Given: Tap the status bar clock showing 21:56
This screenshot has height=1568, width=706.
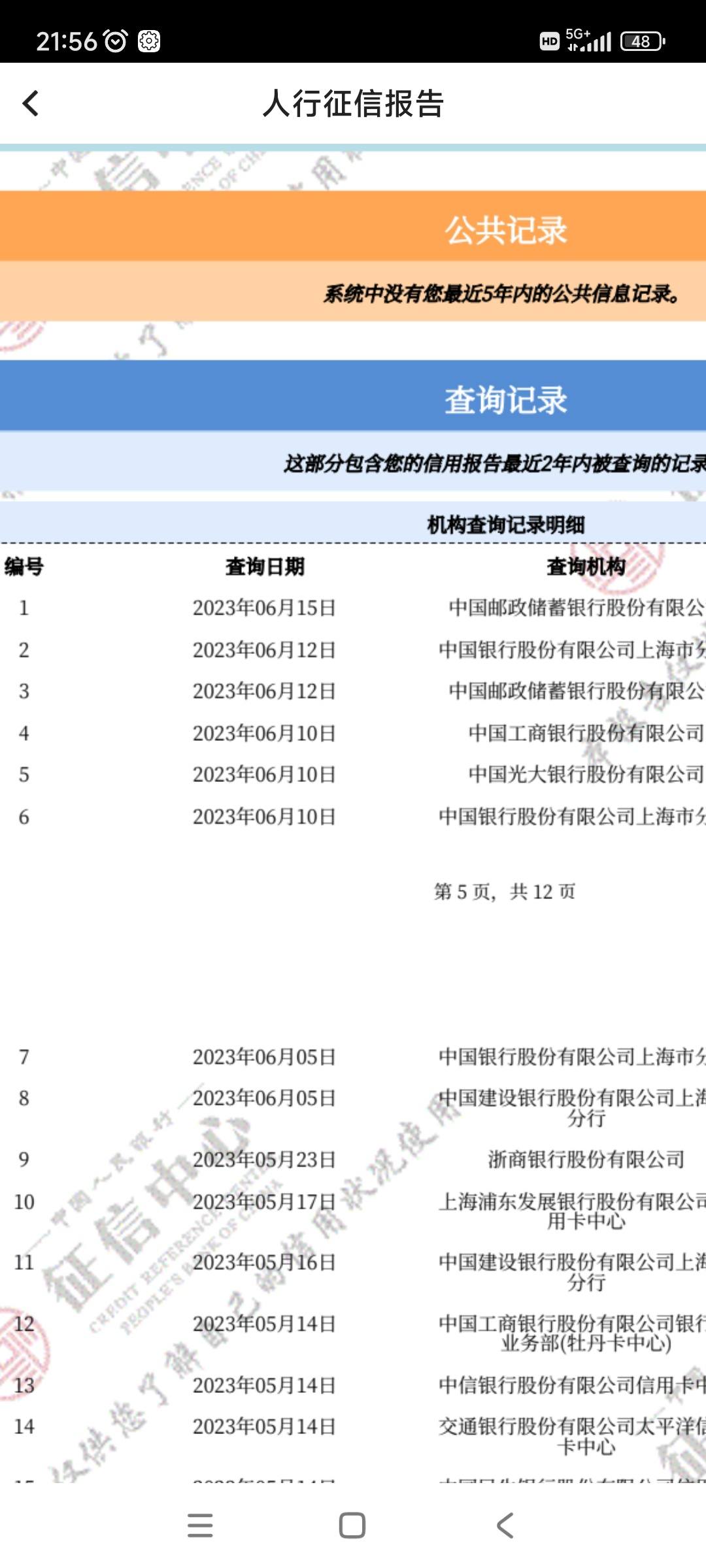Looking at the screenshot, I should 67,41.
